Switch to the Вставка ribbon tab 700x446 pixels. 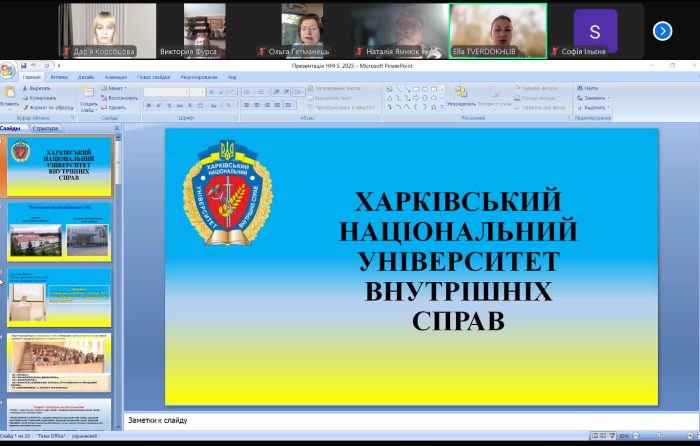click(x=58, y=76)
